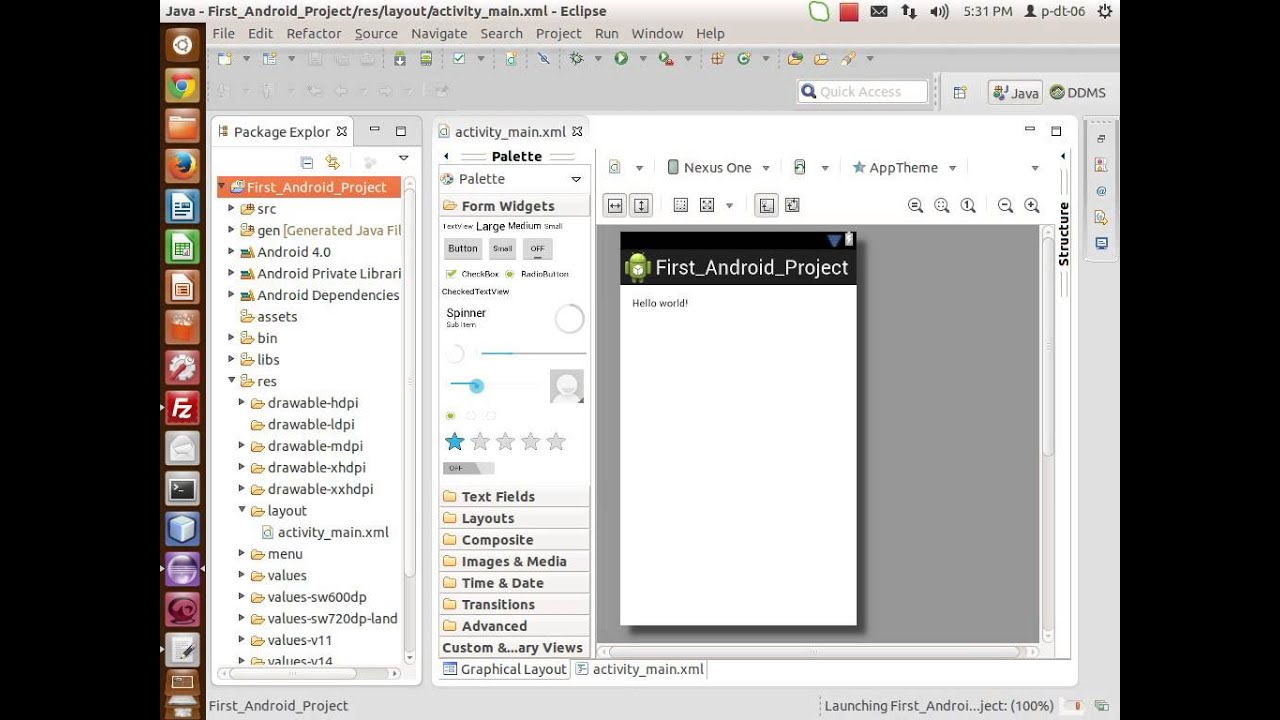Select RadioButton widget in palette
This screenshot has height=720, width=1280.
click(x=537, y=274)
